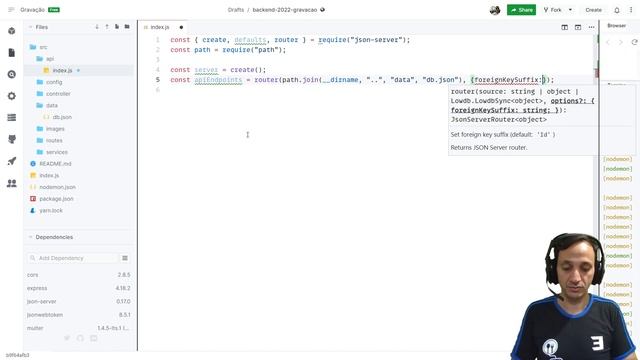This screenshot has width=640, height=360.
Task: Click the browser back arrow
Action: 608,42
